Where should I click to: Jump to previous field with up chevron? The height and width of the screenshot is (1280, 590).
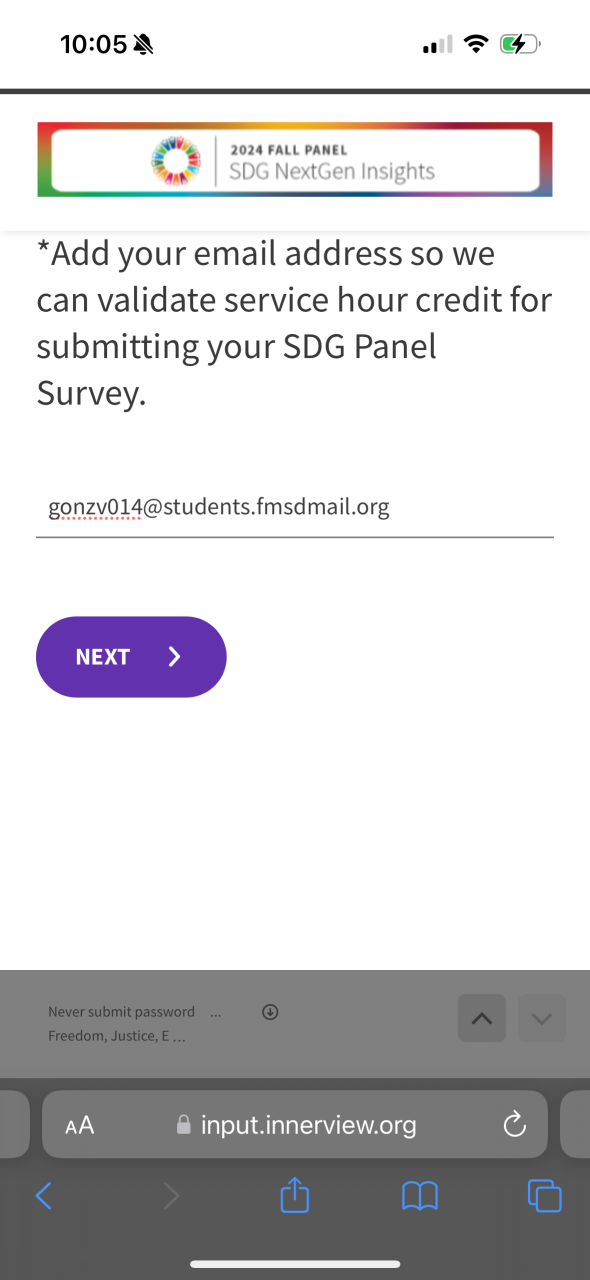[x=482, y=1019]
